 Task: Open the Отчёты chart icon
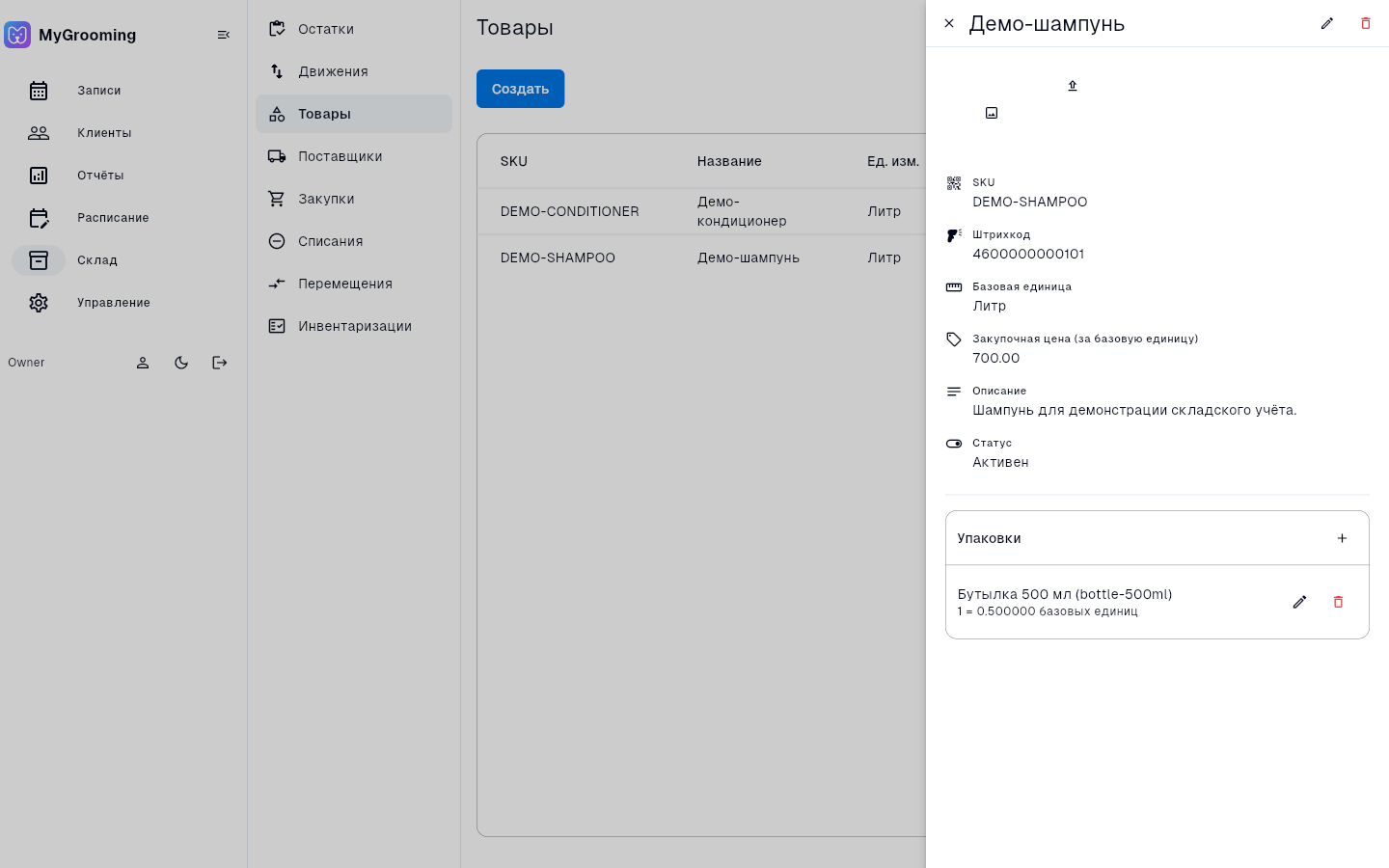pos(39,176)
